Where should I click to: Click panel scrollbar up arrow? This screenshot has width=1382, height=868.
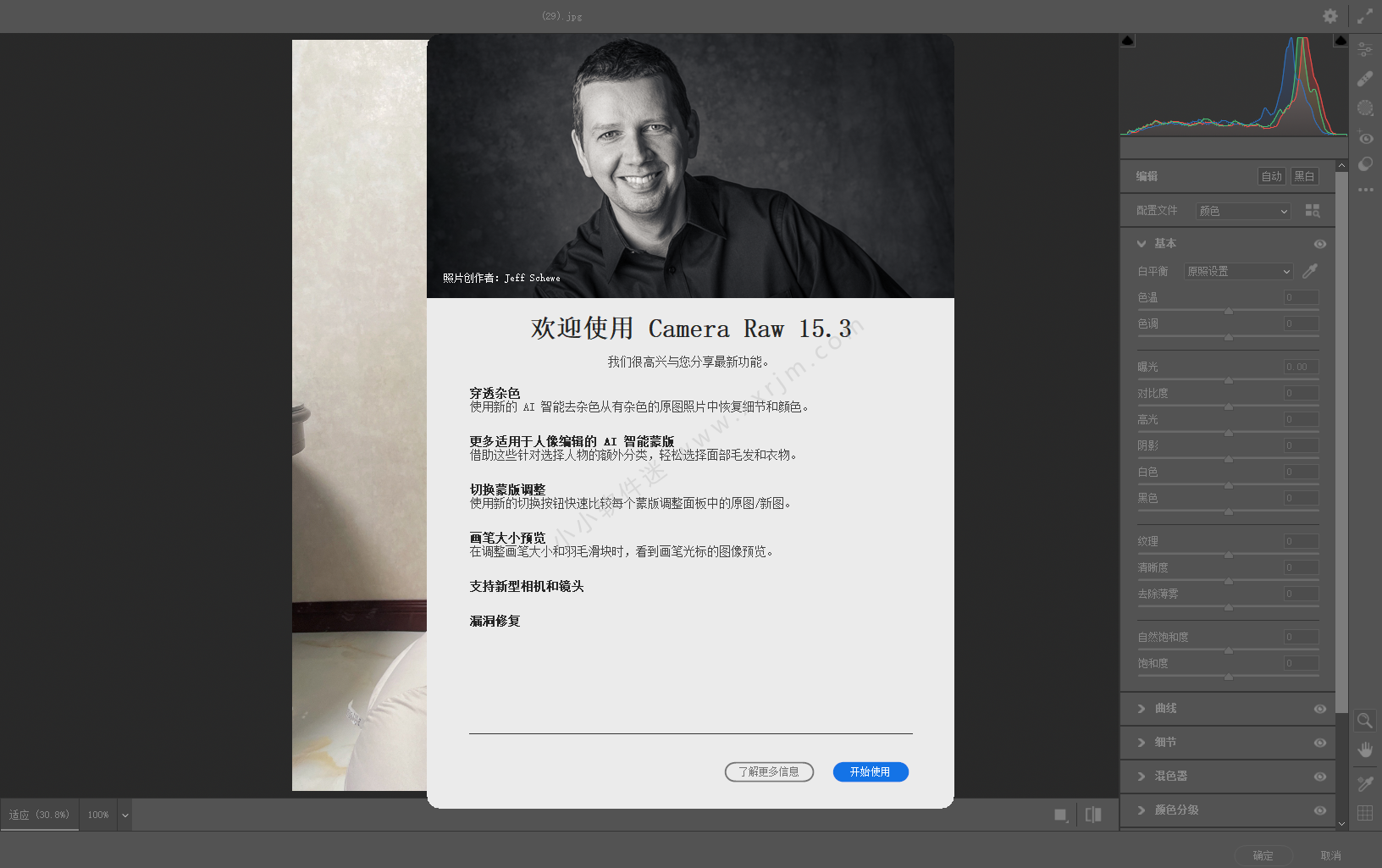click(x=1341, y=165)
